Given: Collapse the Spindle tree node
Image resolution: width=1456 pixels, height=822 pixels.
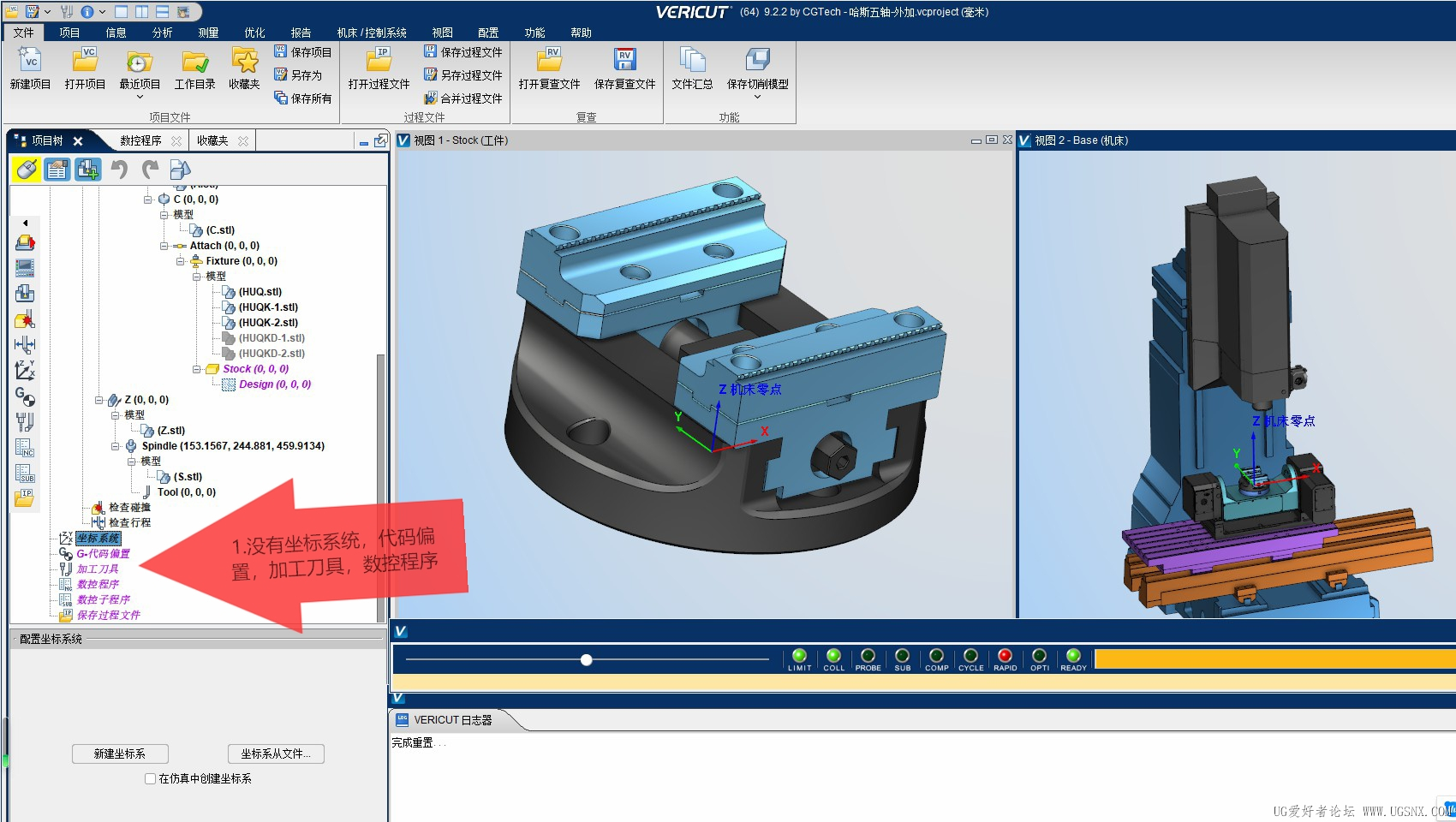Looking at the screenshot, I should point(115,446).
